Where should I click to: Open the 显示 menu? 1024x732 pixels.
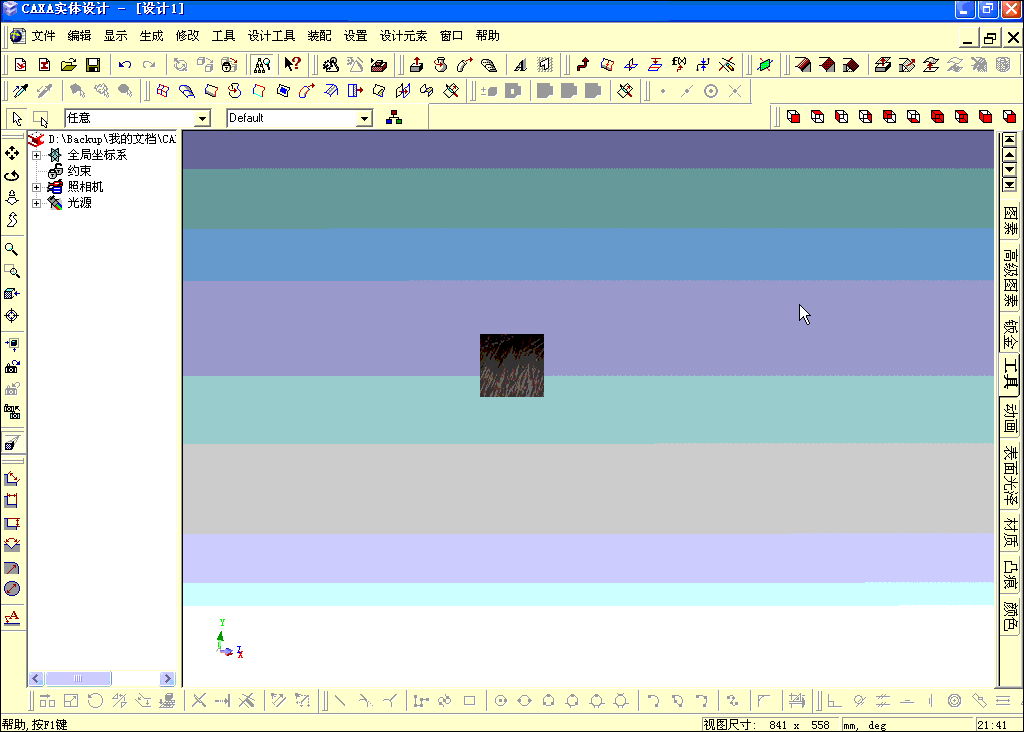click(x=116, y=36)
